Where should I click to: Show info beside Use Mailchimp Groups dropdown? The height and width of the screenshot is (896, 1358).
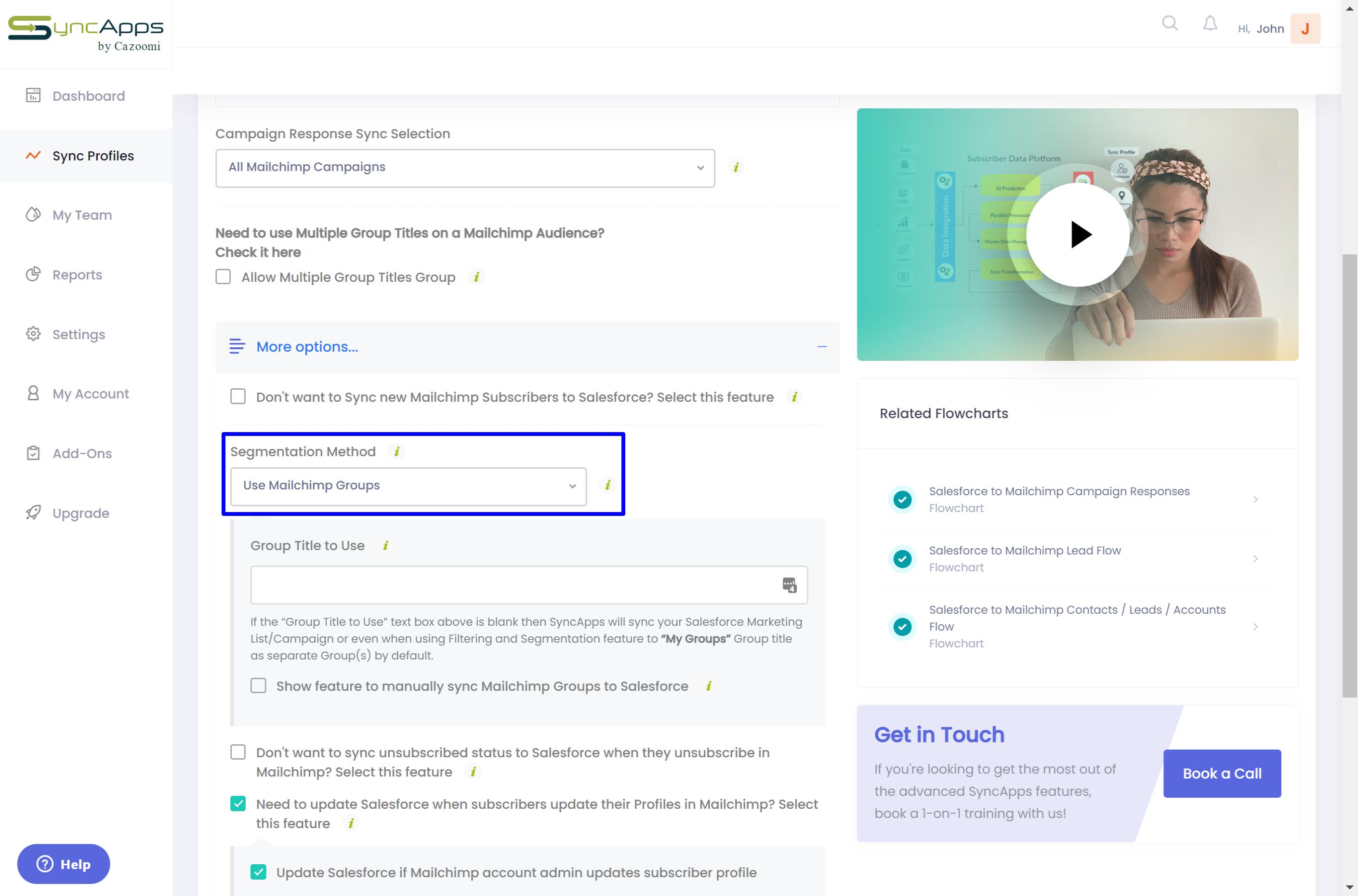pyautogui.click(x=607, y=486)
